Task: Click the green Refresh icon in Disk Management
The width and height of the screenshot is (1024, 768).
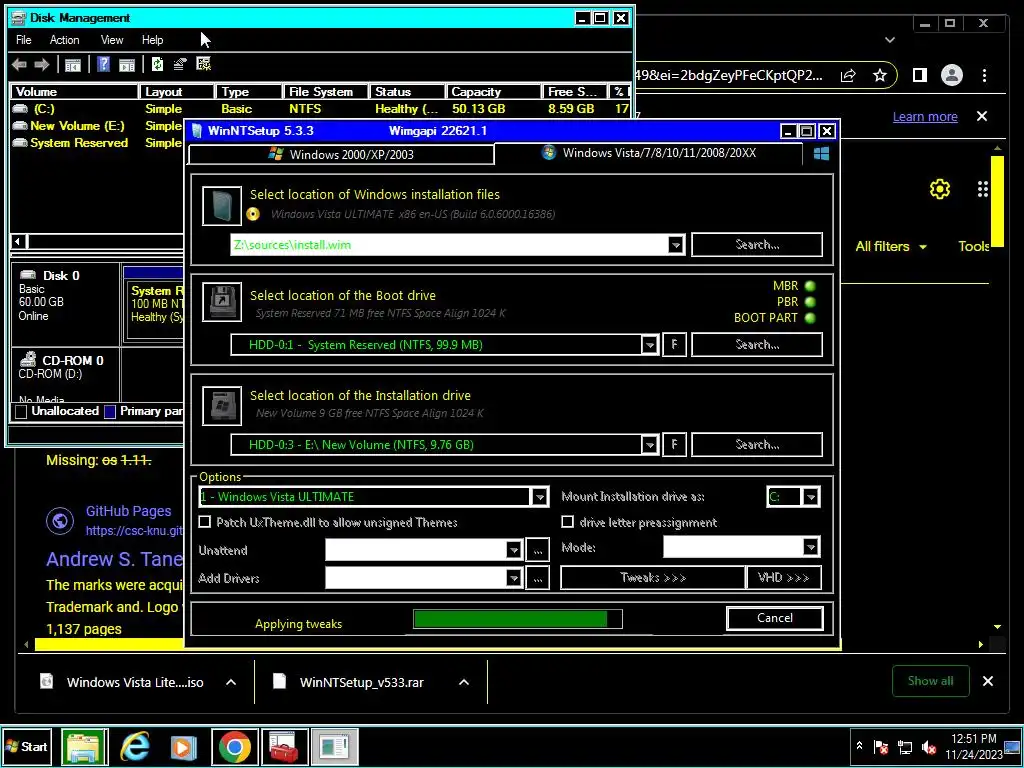Action: [x=157, y=64]
